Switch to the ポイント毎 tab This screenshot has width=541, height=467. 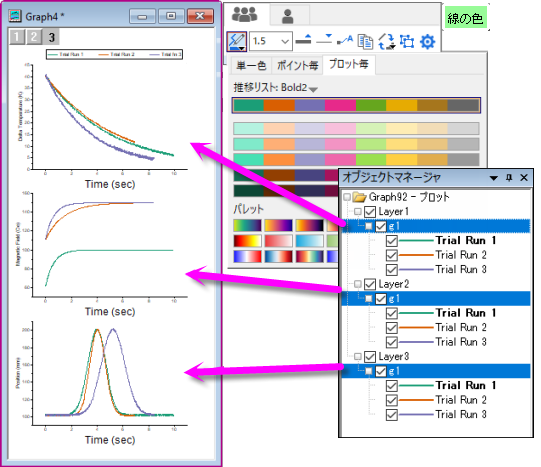297,65
